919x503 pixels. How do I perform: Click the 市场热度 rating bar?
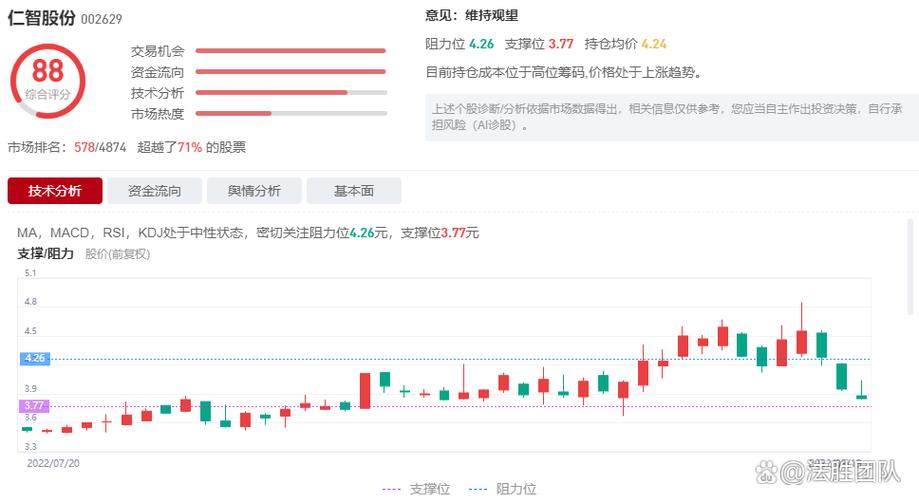(290, 113)
